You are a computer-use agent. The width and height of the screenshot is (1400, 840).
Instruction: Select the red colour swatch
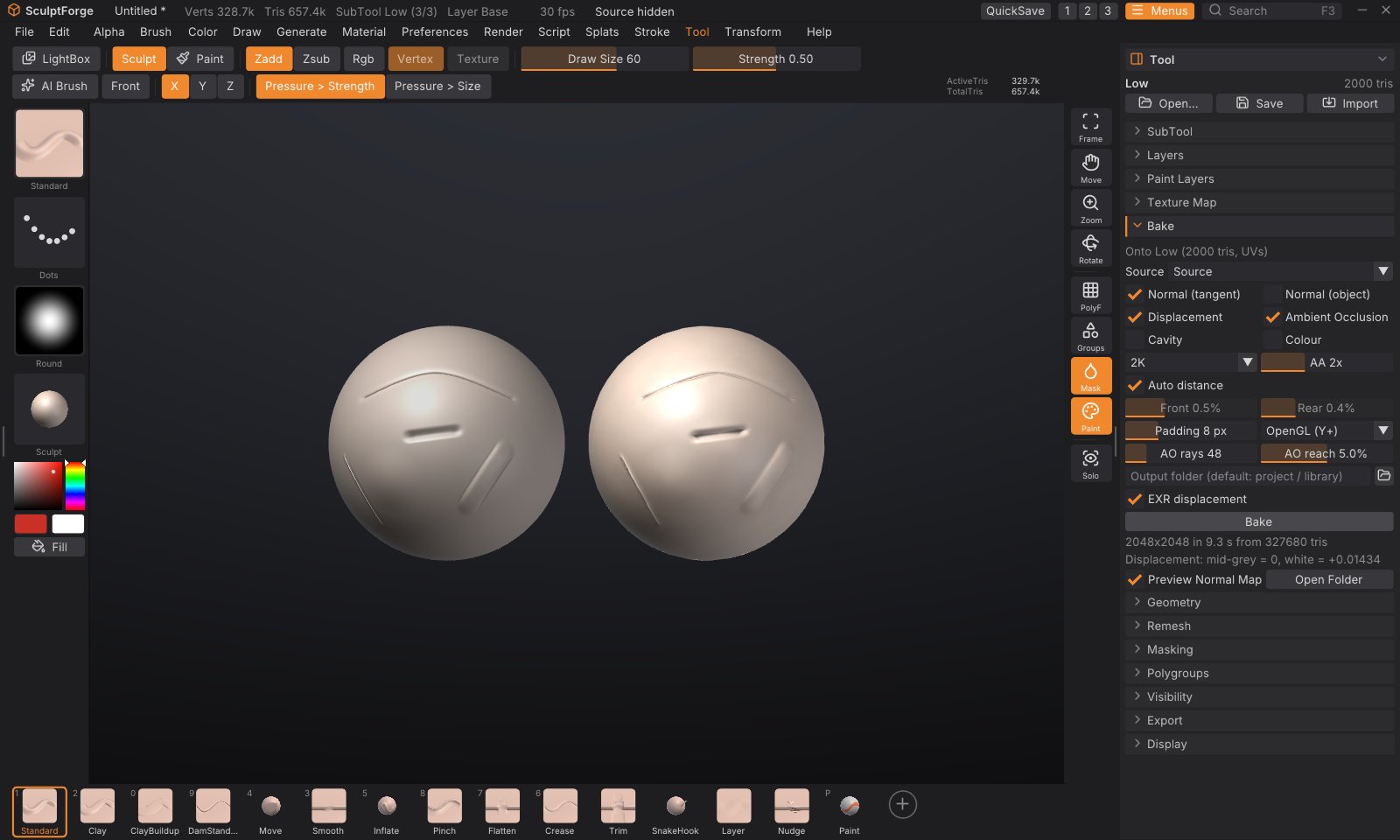coord(31,524)
